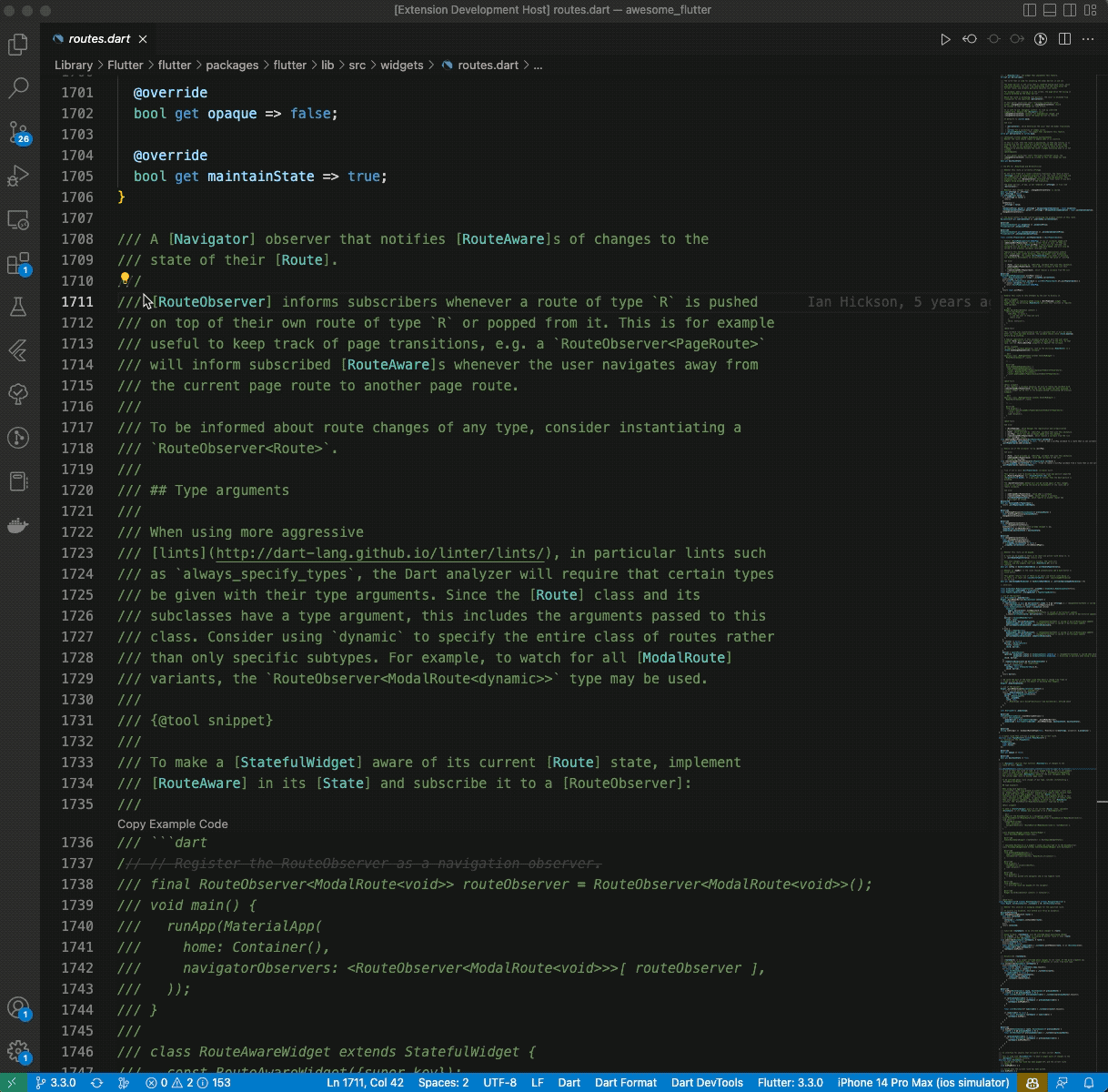Screen dimensions: 1108x1092
Task: Run the Dart file with play icon
Action: pos(946,39)
